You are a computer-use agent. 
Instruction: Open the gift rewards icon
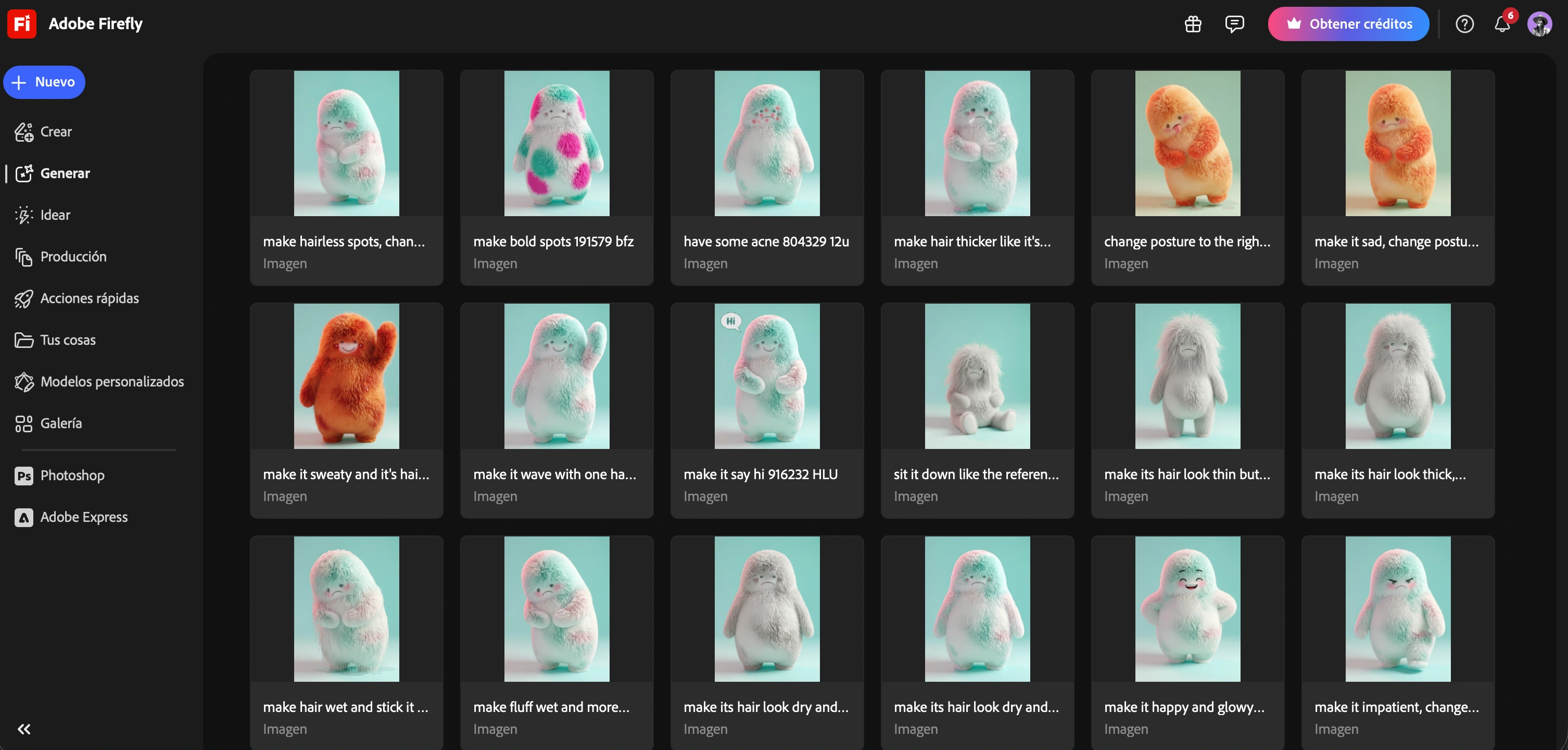click(x=1193, y=24)
